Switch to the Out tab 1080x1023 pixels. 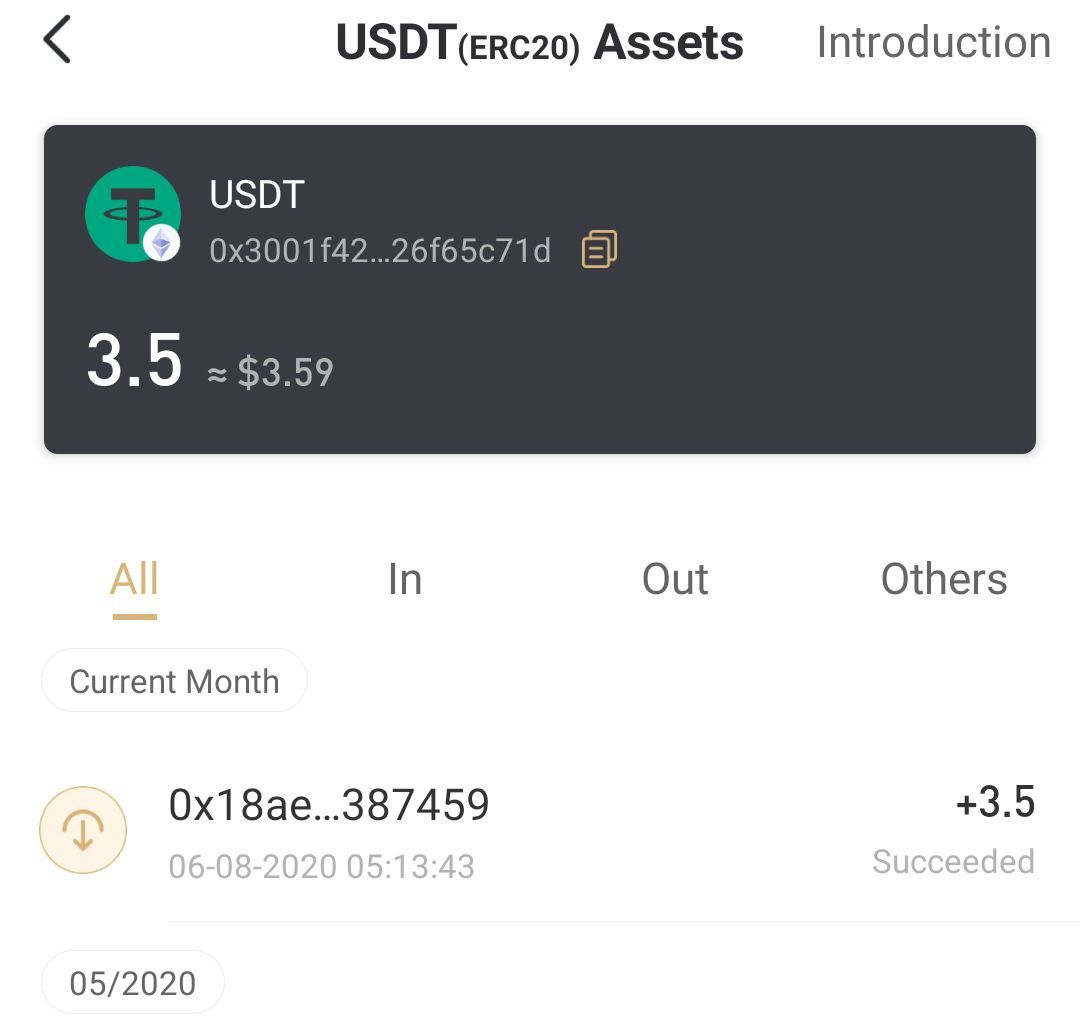[675, 580]
